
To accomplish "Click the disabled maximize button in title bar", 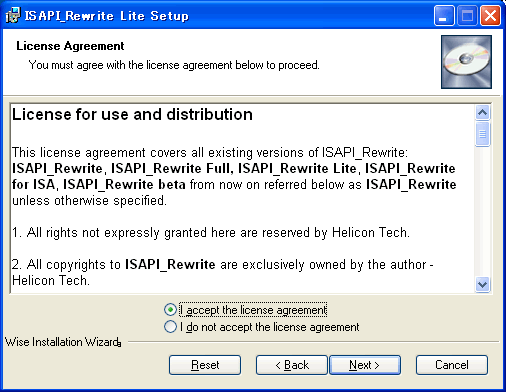I will pyautogui.click(x=467, y=16).
